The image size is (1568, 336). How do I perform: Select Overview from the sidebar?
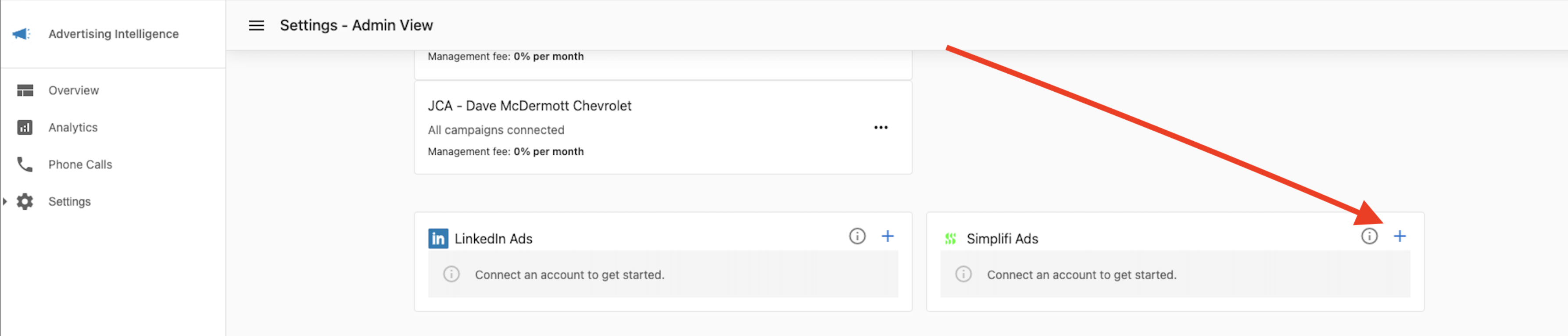(x=73, y=90)
